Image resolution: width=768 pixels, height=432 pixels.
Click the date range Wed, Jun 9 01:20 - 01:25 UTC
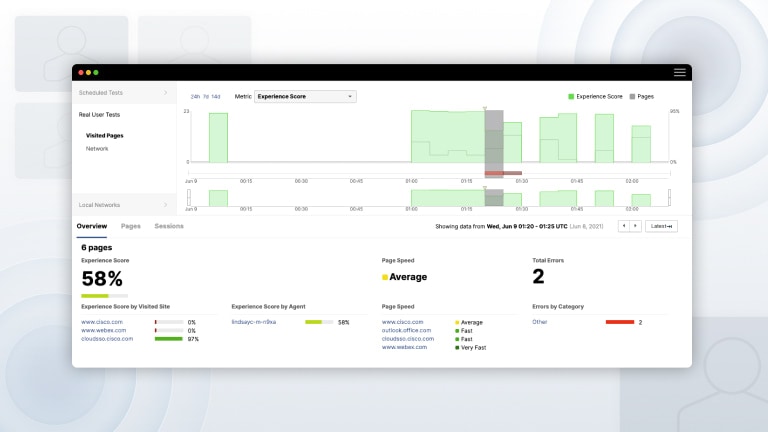click(x=527, y=226)
